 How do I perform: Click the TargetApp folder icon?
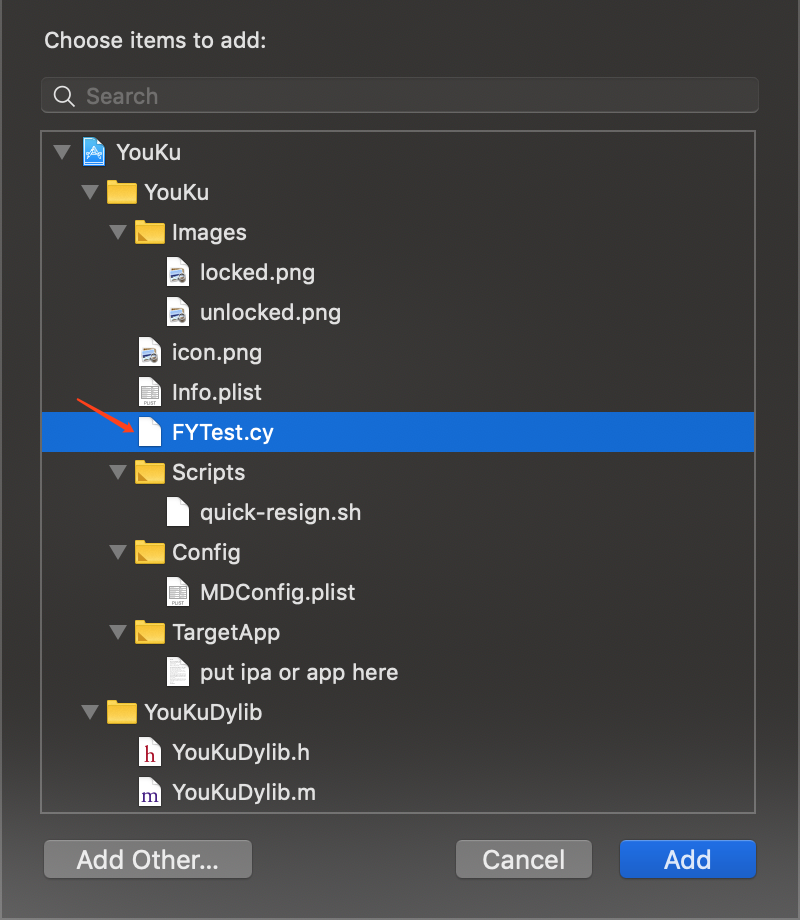pyautogui.click(x=150, y=632)
